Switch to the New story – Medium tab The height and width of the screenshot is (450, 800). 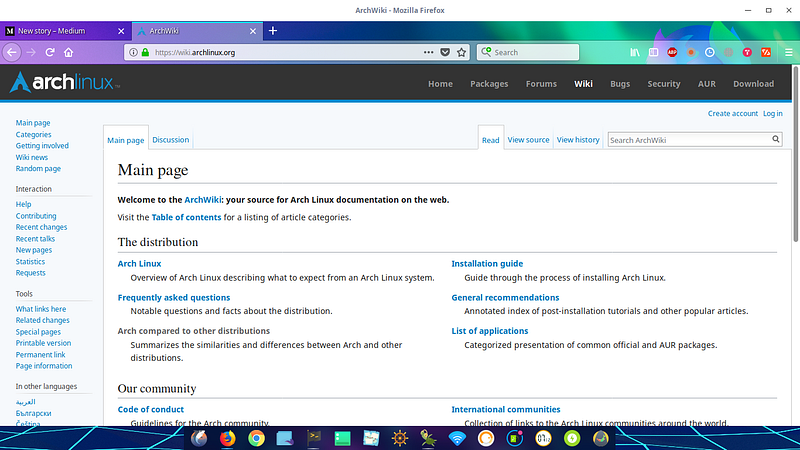(x=65, y=31)
